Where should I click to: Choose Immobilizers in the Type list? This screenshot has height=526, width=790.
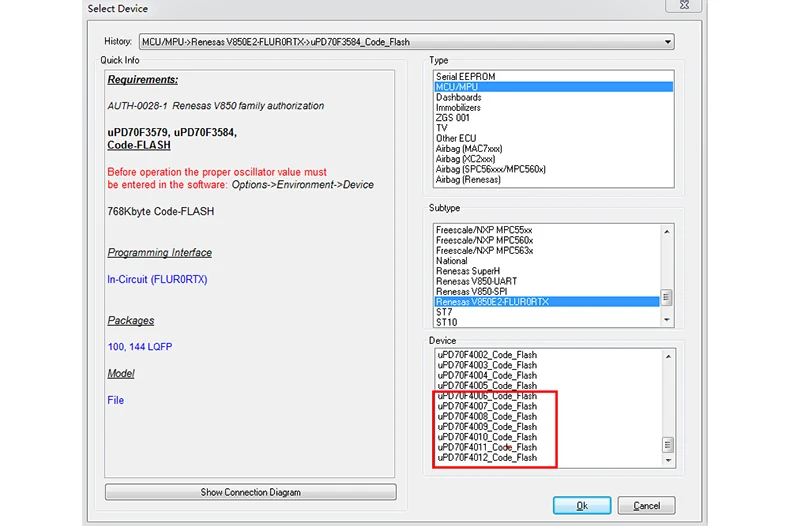553,107
